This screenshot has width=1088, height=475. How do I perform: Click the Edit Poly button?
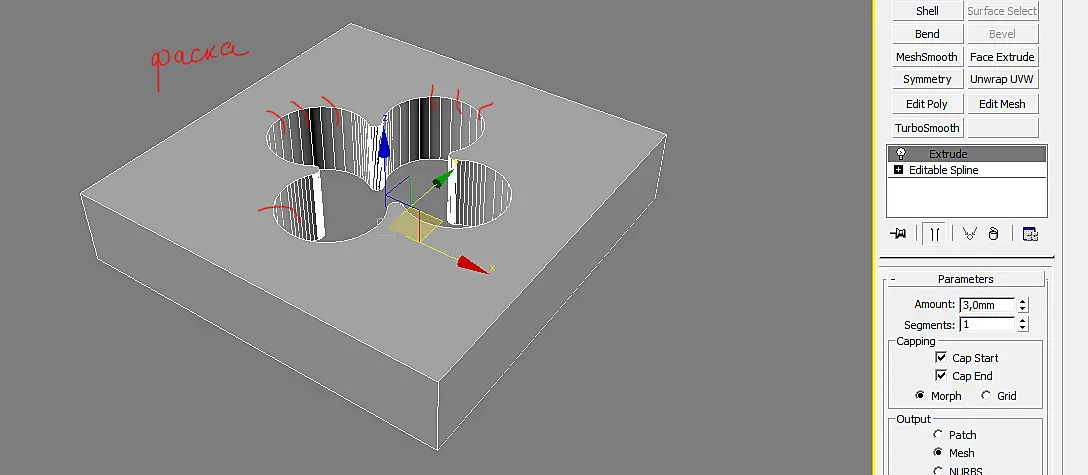927,104
